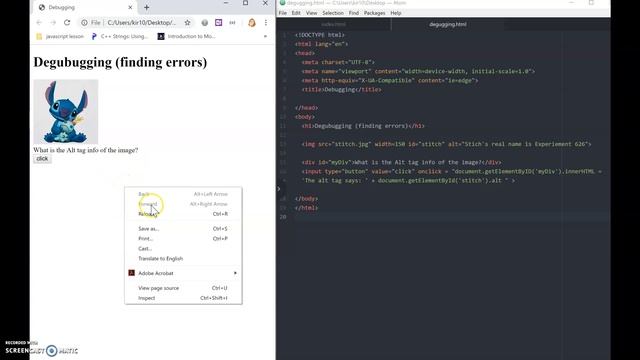Open a new Chrome tab with plus icon
Viewport: 640px width, 360px height.
click(147, 7)
